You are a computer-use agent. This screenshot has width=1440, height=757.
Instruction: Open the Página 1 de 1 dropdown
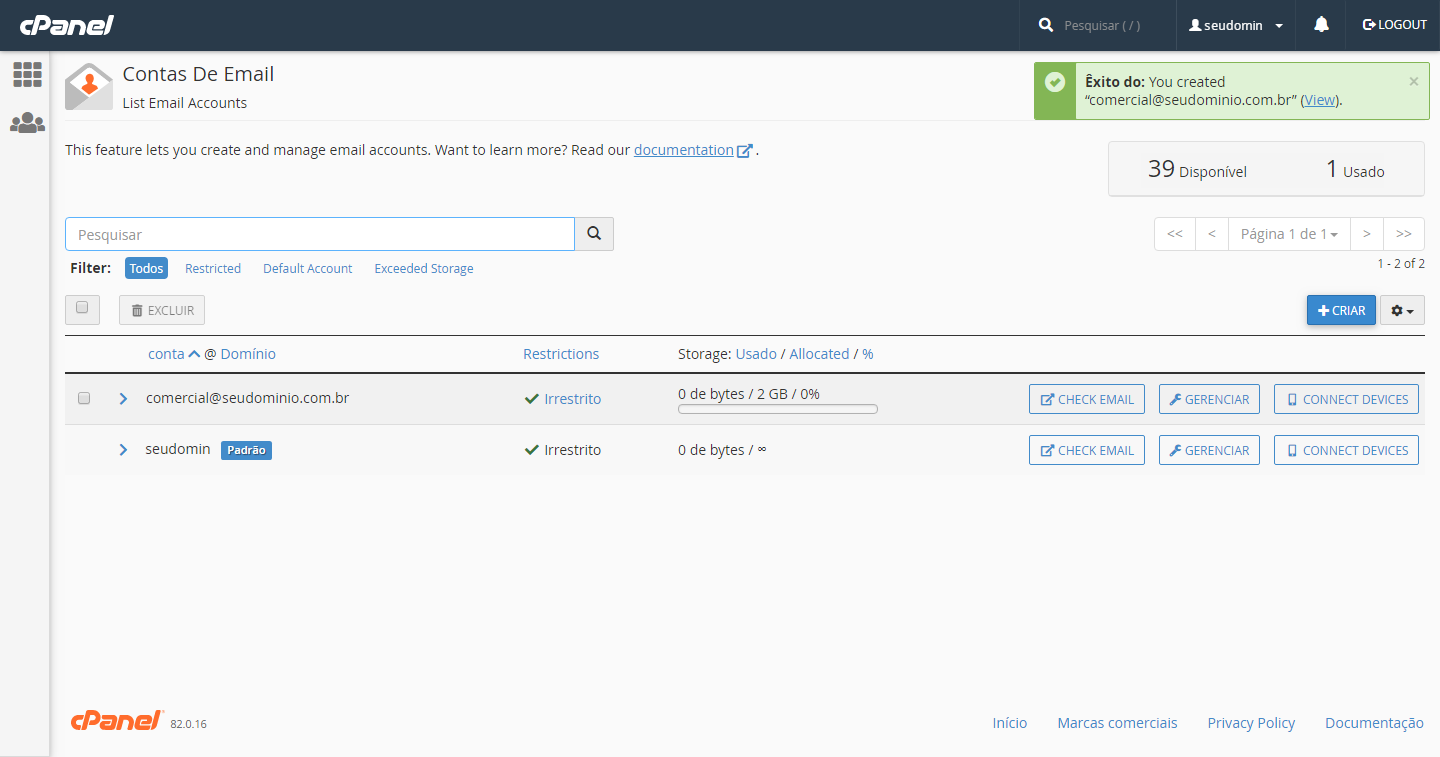[1289, 234]
